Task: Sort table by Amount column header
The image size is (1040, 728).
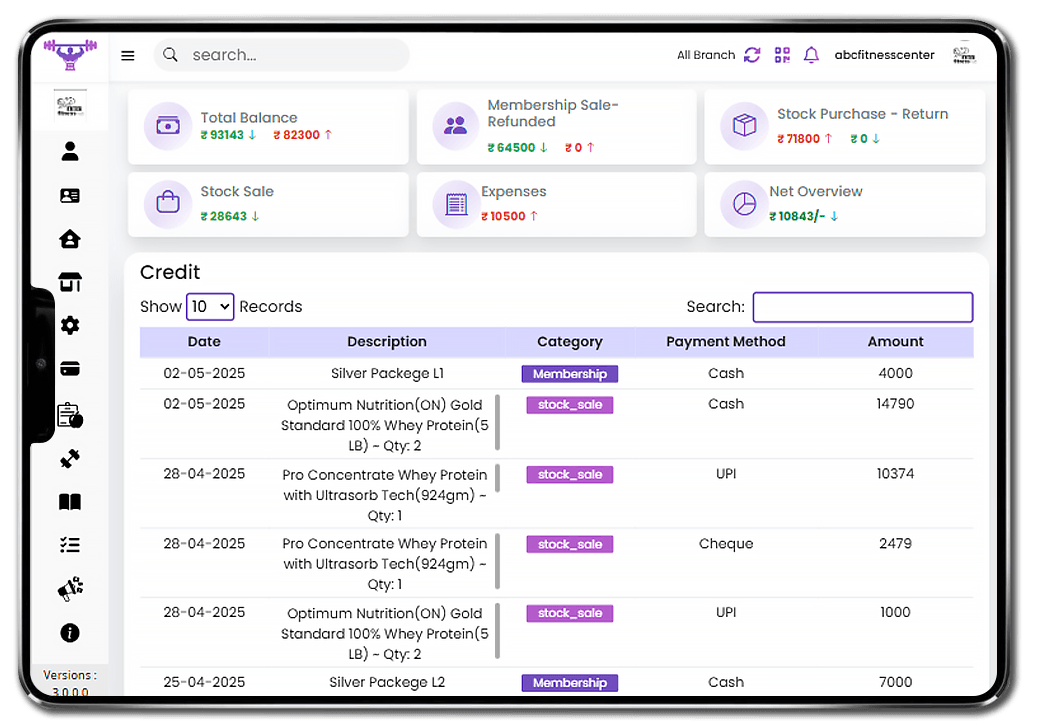Action: pos(895,342)
